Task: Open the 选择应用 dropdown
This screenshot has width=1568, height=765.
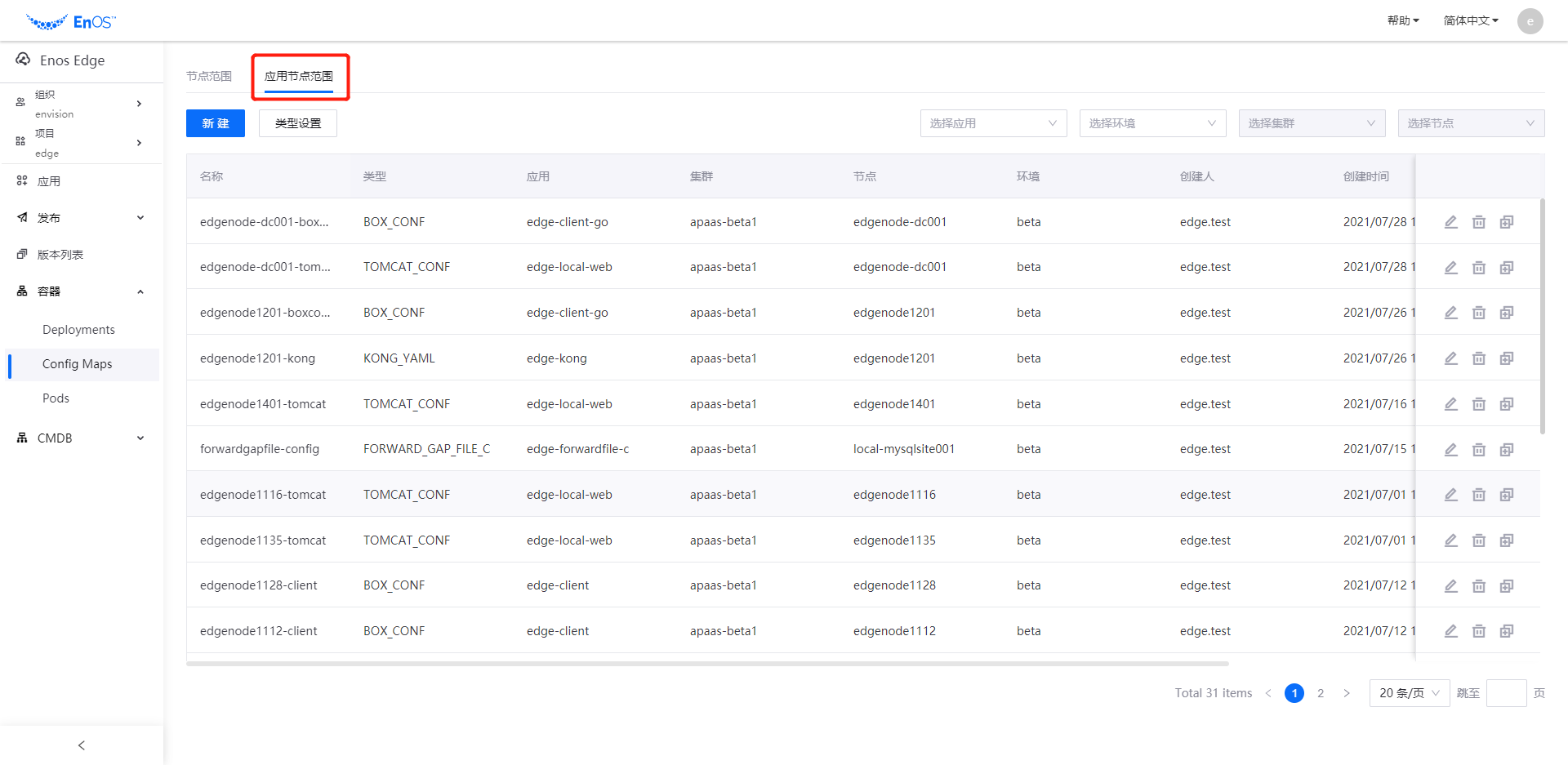Action: coord(992,123)
